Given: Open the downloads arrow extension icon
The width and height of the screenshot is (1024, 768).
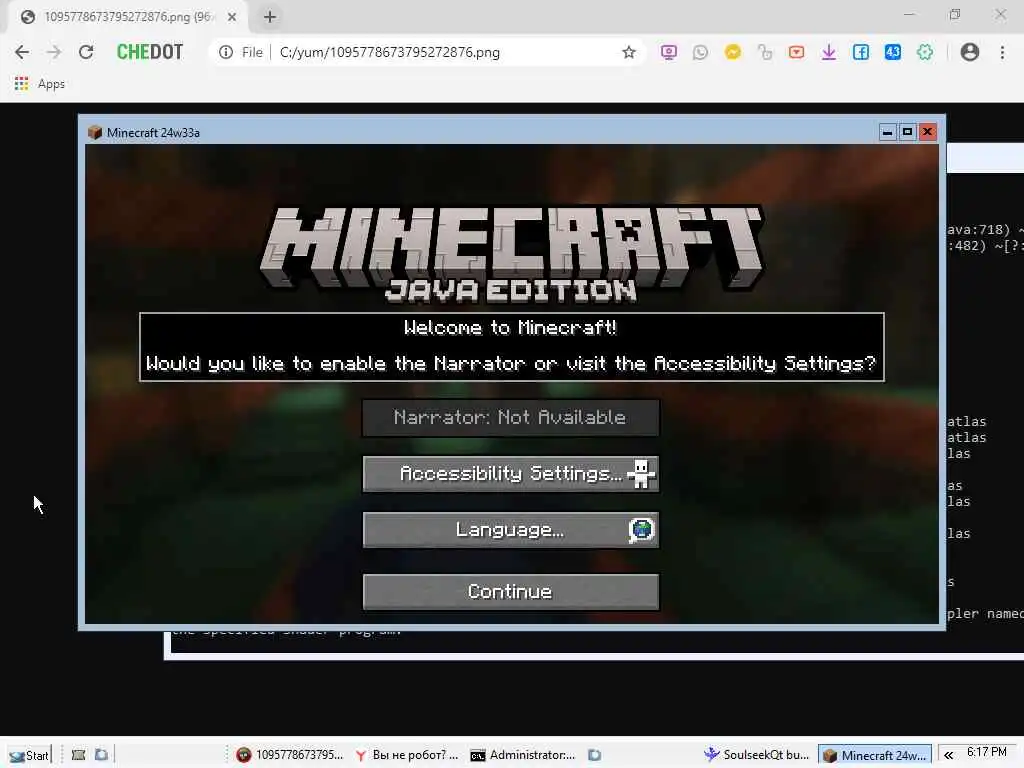Looking at the screenshot, I should (829, 52).
